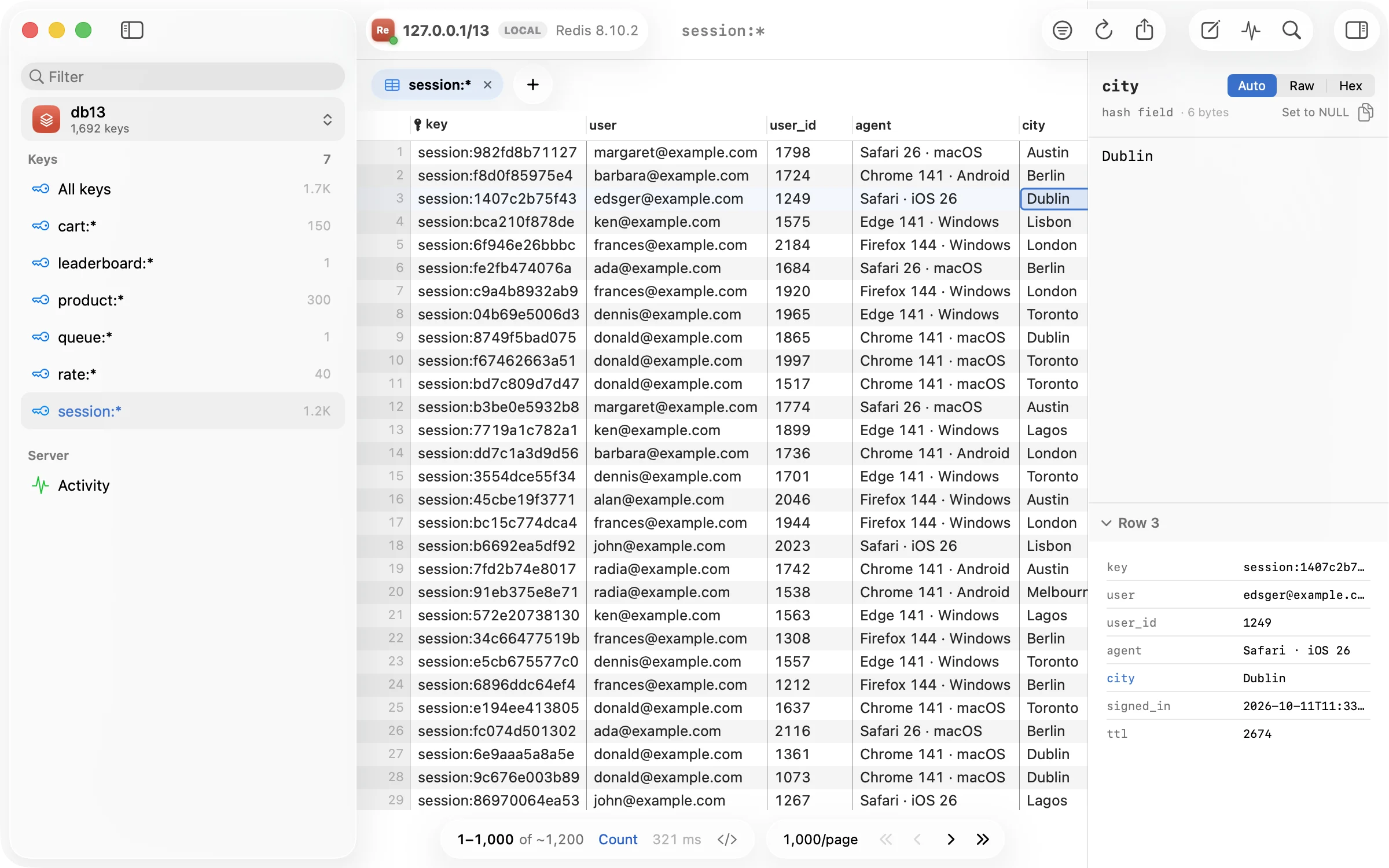This screenshot has width=1389, height=868.
Task: Focus the Filter search field
Action: point(183,76)
